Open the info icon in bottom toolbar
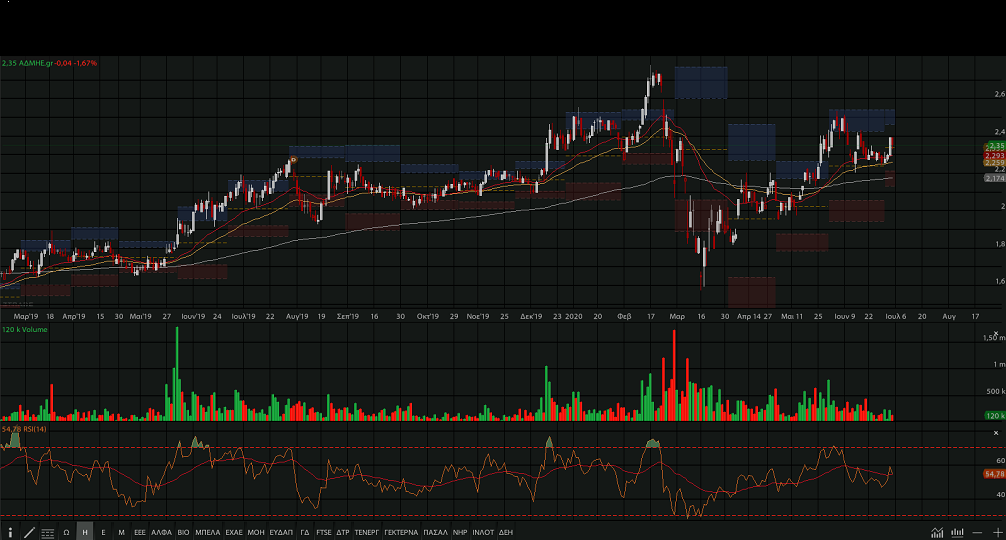 pos(10,533)
